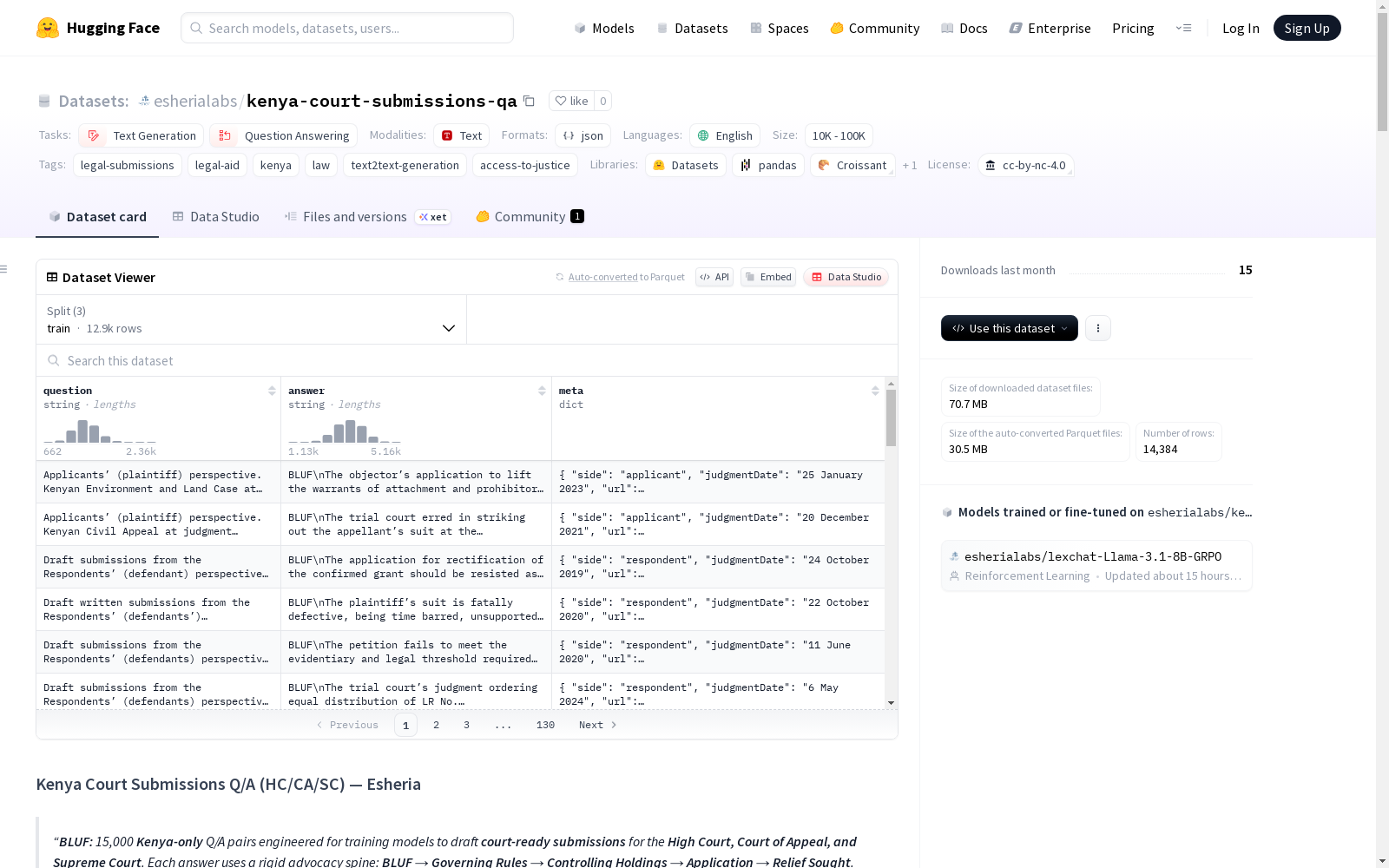Open Enterprise in the top navigation

pyautogui.click(x=1050, y=28)
